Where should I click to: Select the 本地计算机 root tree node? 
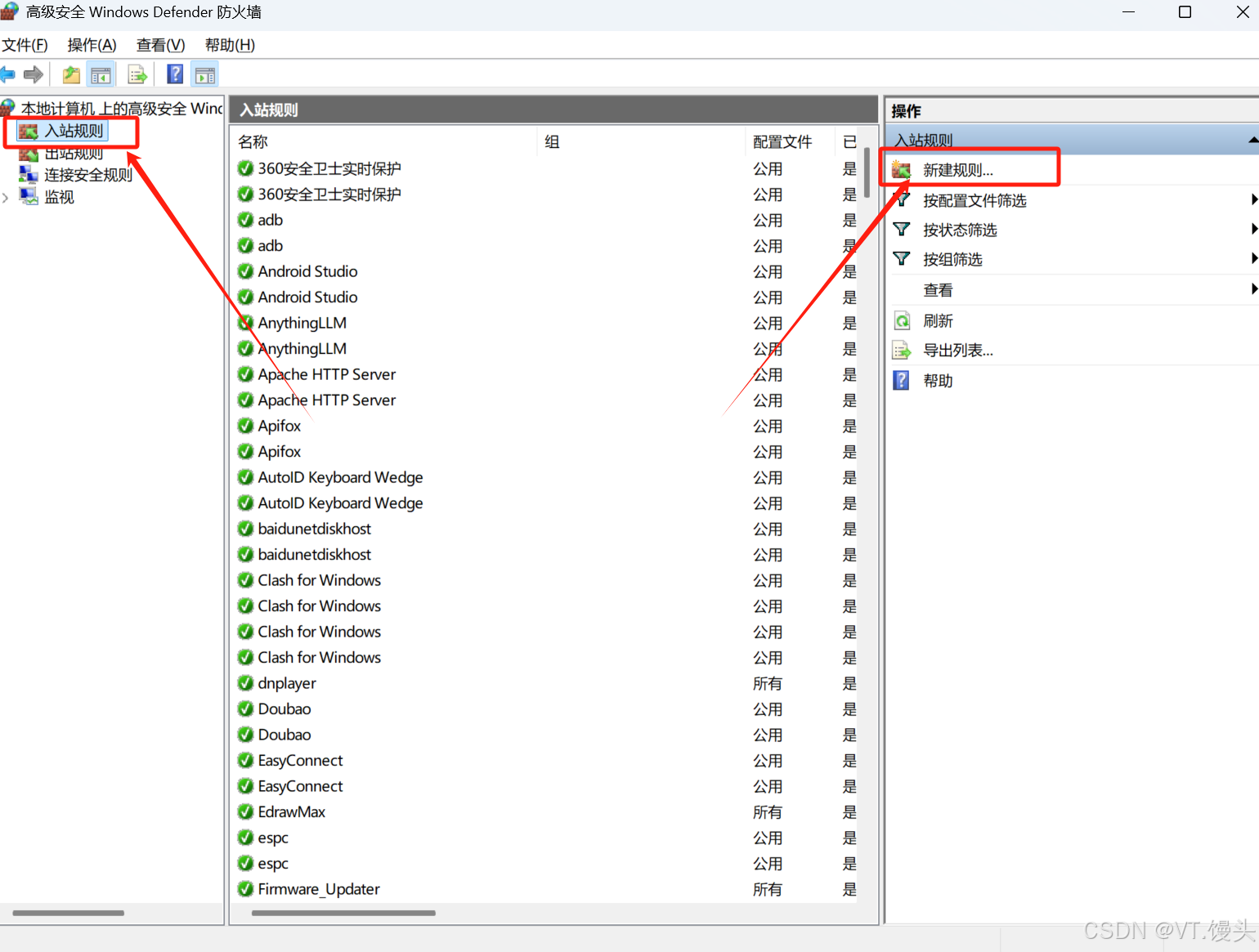(121, 109)
